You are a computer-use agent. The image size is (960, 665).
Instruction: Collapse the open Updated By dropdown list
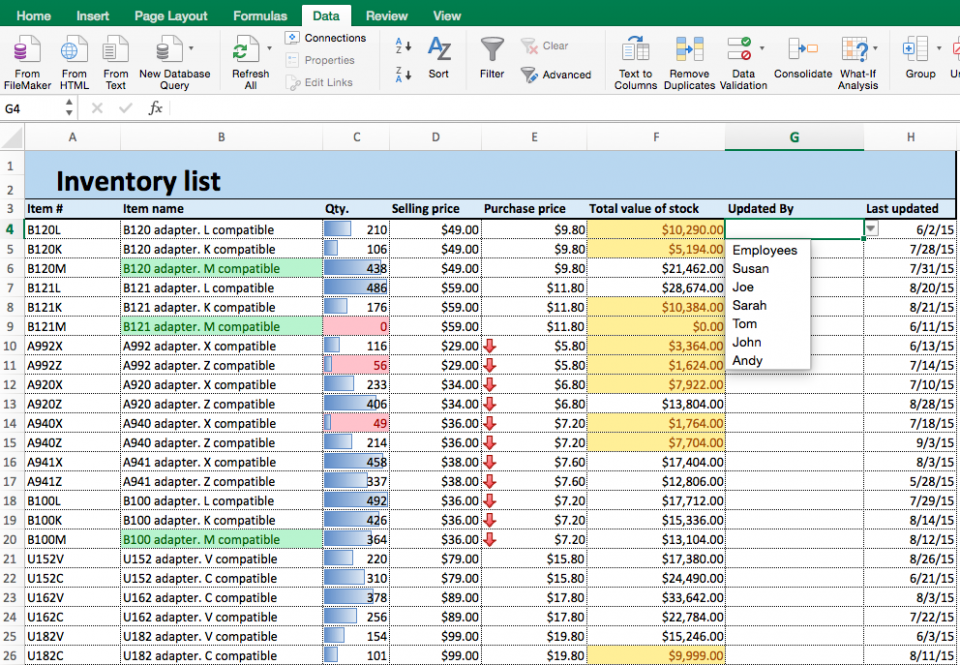(x=869, y=229)
